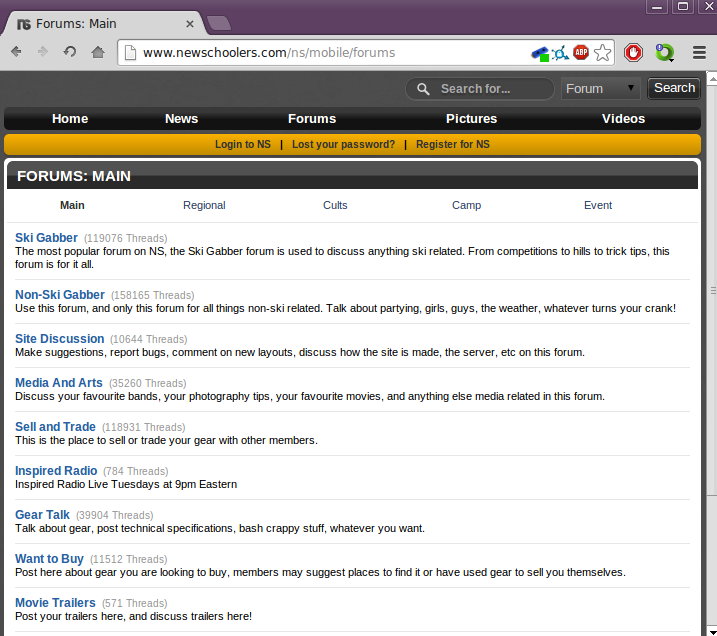
Task: Click the (118931 Threads) count text
Action: pyautogui.click(x=144, y=428)
